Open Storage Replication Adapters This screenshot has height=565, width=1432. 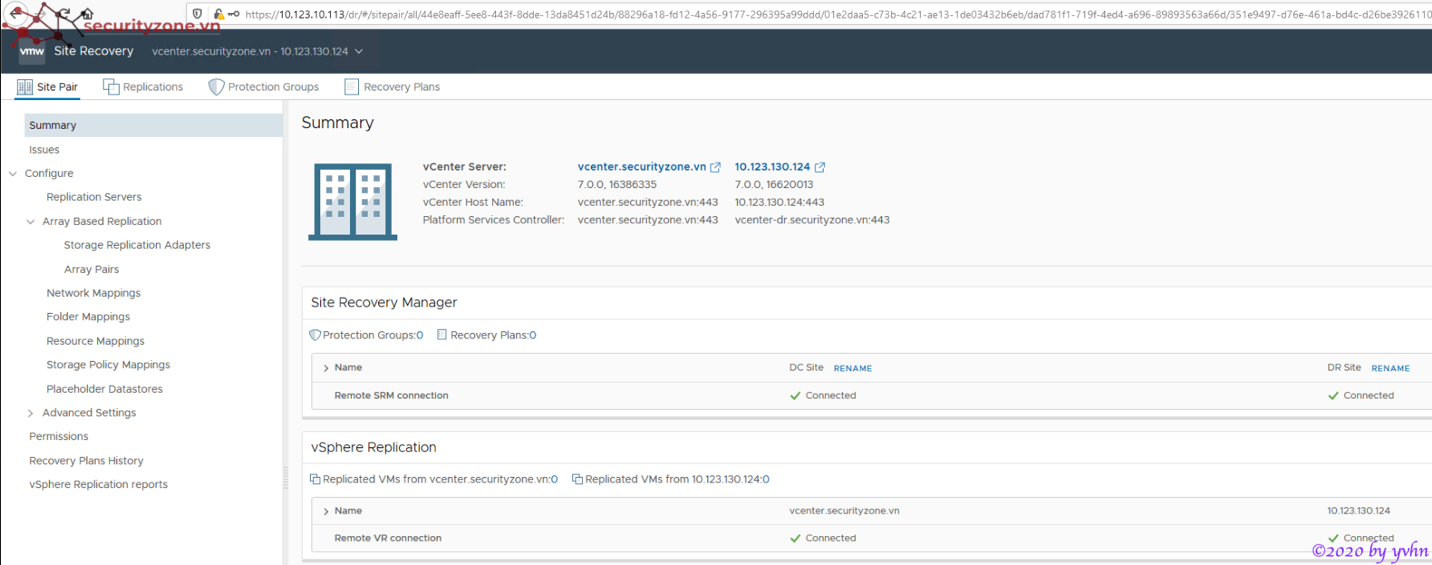(x=137, y=245)
